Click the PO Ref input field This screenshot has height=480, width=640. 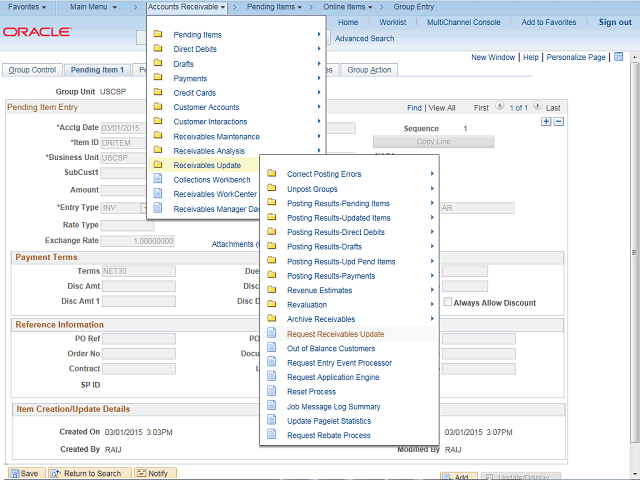(x=139, y=339)
